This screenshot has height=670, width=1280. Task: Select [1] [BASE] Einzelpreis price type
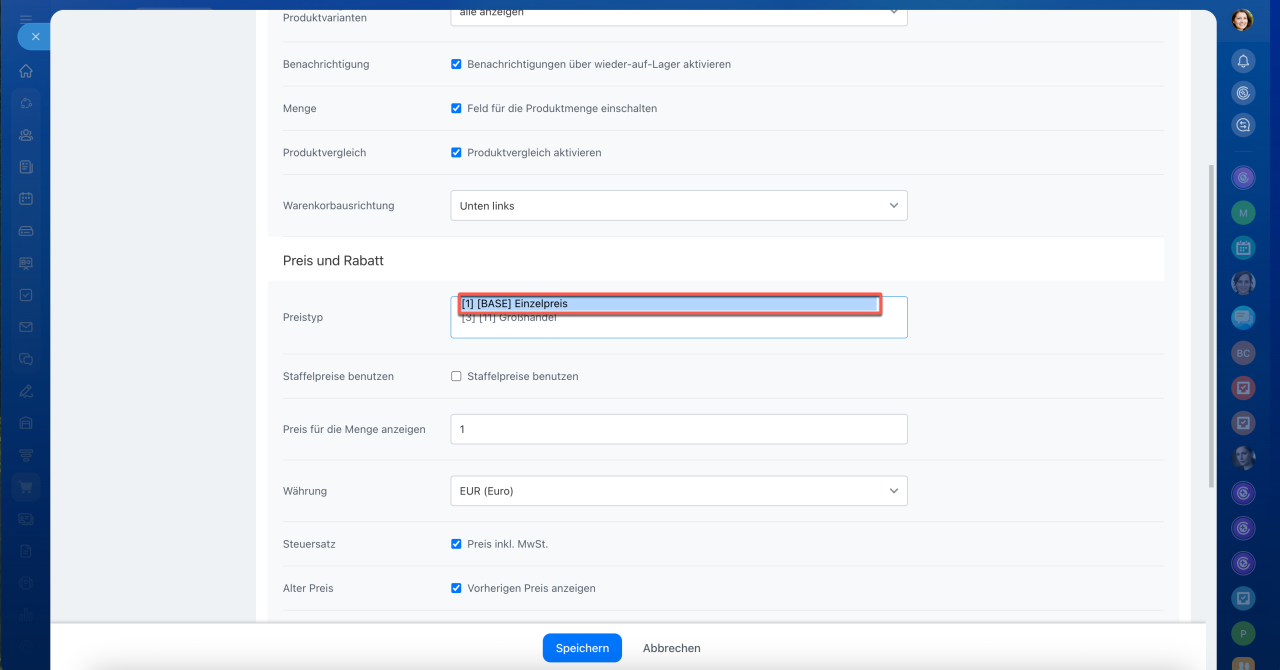(x=668, y=304)
